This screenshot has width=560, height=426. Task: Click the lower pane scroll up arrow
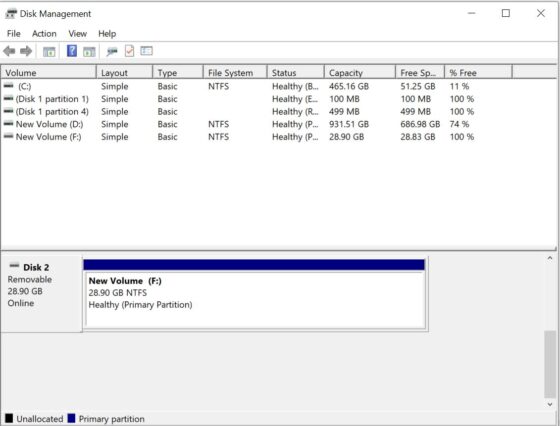[x=550, y=258]
